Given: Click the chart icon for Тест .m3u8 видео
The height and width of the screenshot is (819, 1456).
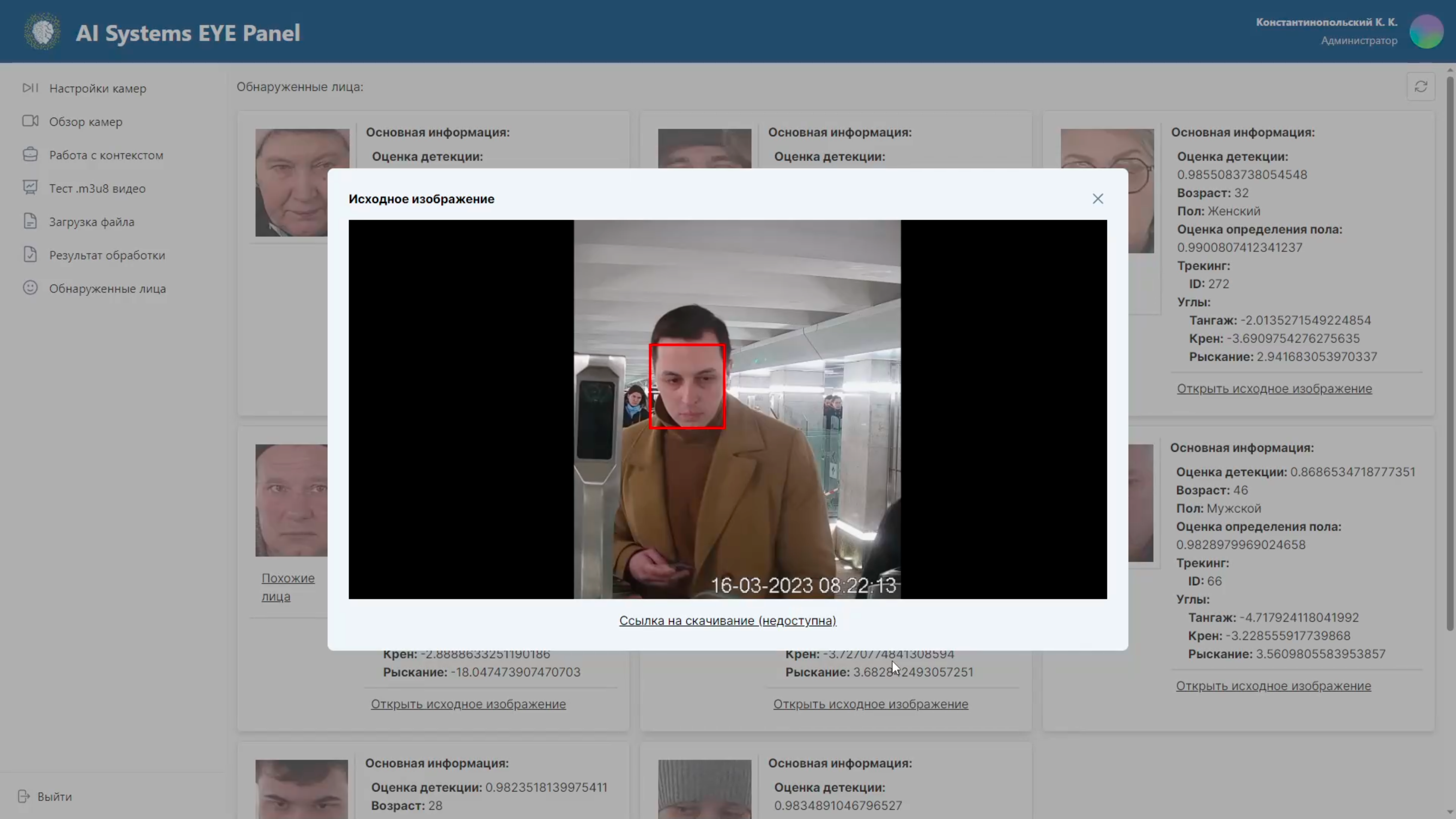Looking at the screenshot, I should pos(30,188).
